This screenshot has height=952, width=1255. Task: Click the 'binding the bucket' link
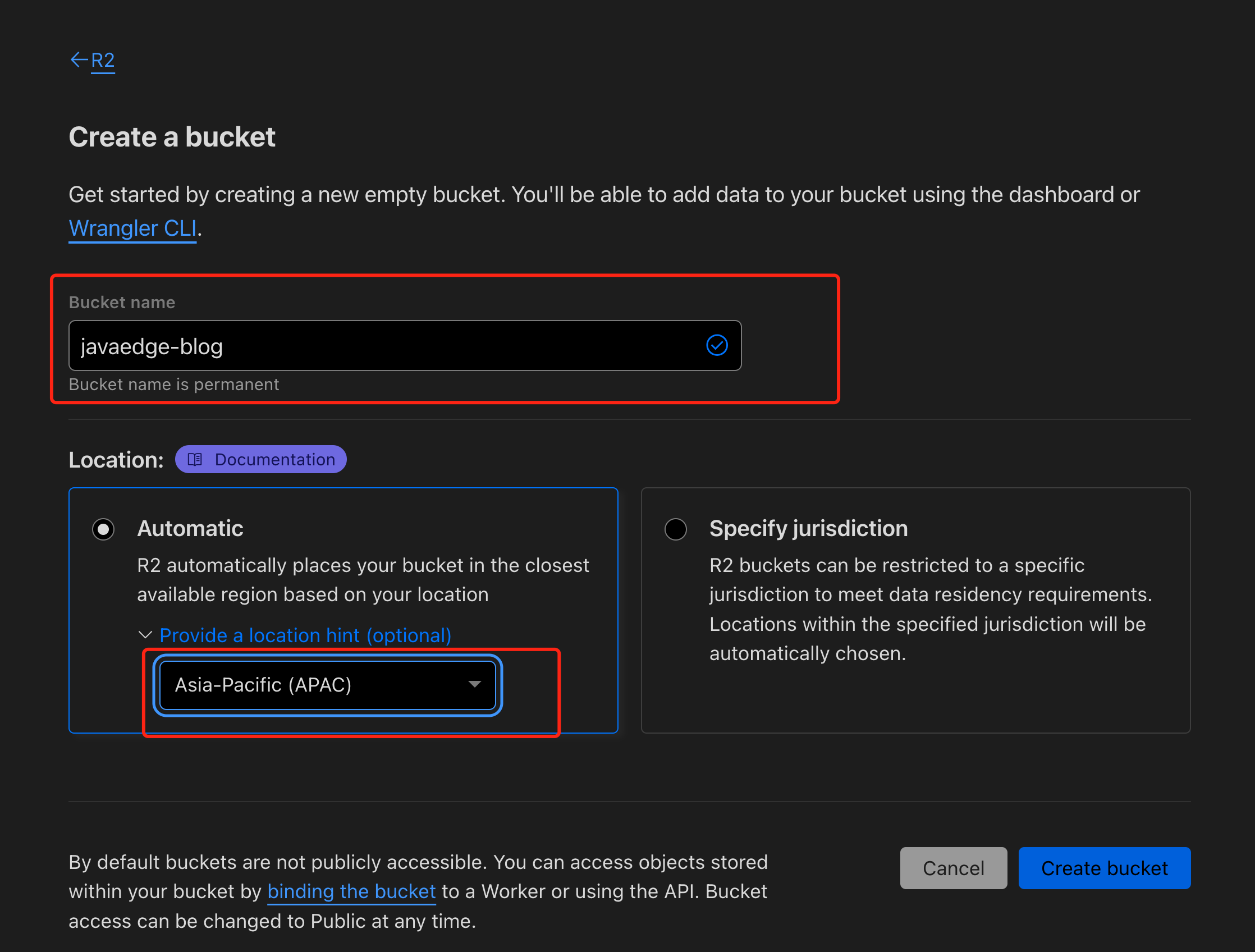[x=351, y=891]
